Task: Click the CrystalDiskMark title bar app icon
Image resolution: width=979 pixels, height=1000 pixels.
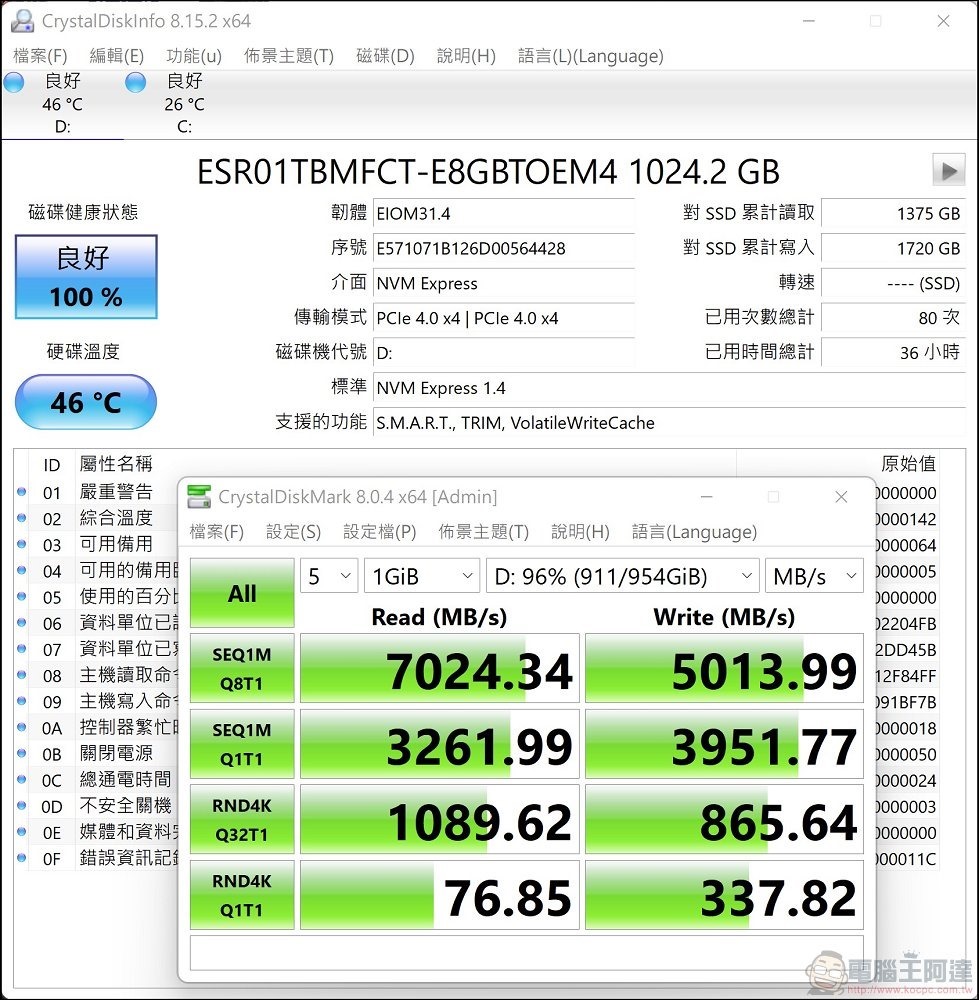Action: [x=199, y=496]
